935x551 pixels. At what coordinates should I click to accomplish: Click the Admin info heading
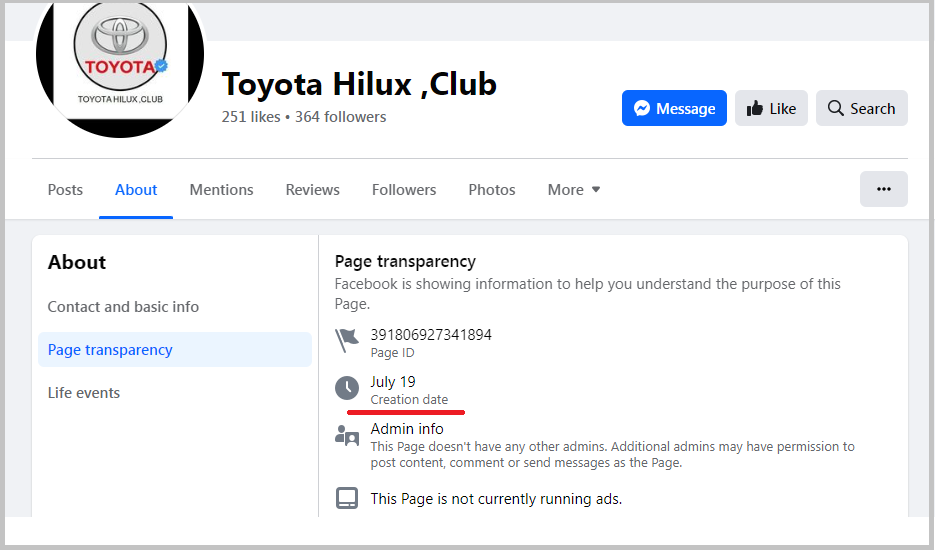[x=407, y=429]
